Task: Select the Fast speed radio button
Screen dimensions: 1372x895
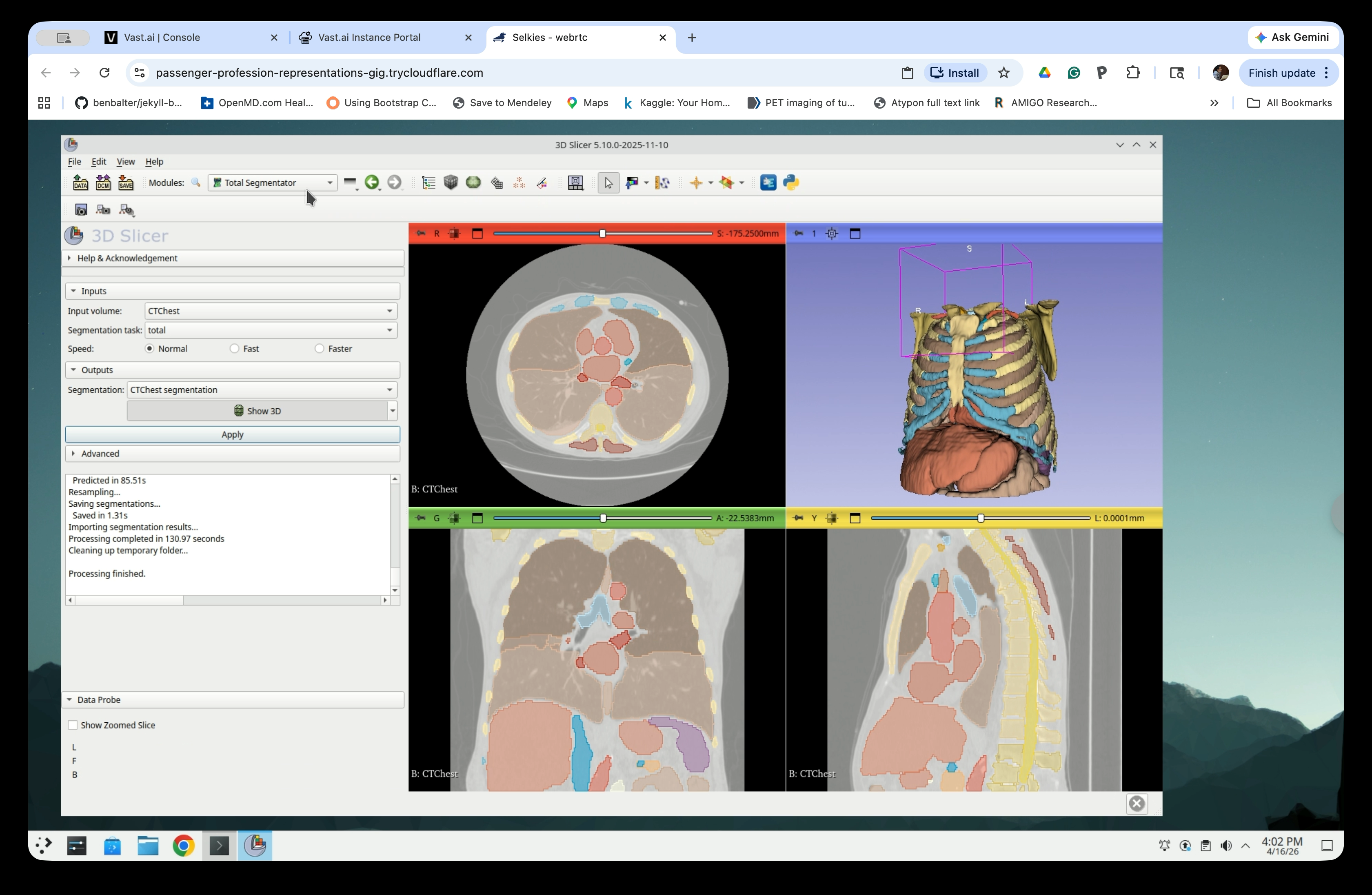Action: coord(234,348)
